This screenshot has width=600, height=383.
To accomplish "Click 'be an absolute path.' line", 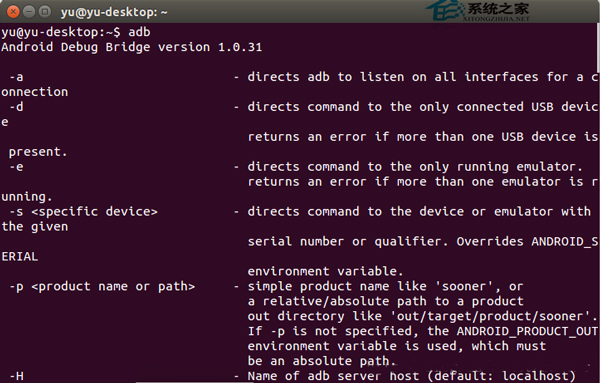I will (x=322, y=361).
